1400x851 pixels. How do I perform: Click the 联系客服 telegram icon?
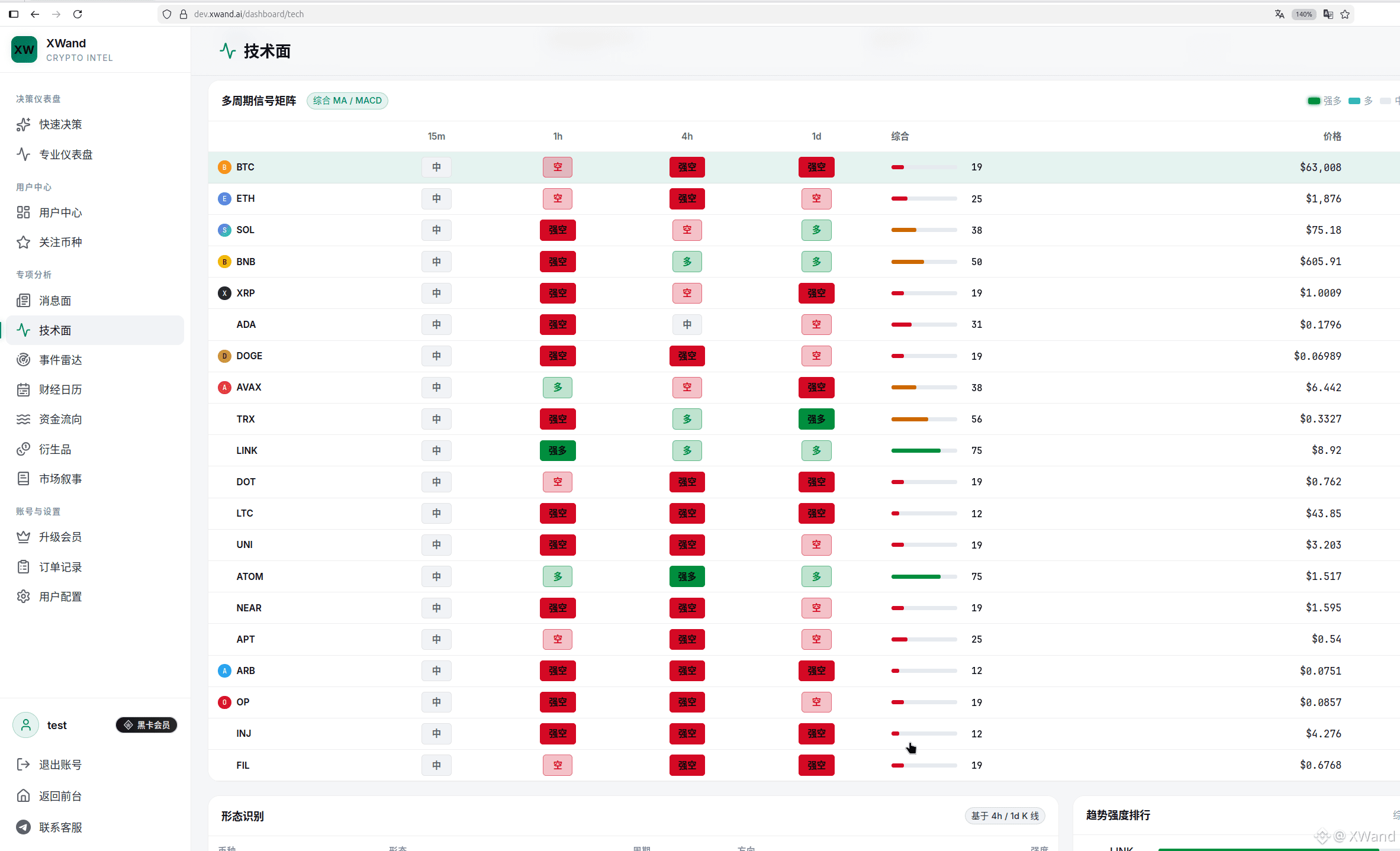pos(23,827)
